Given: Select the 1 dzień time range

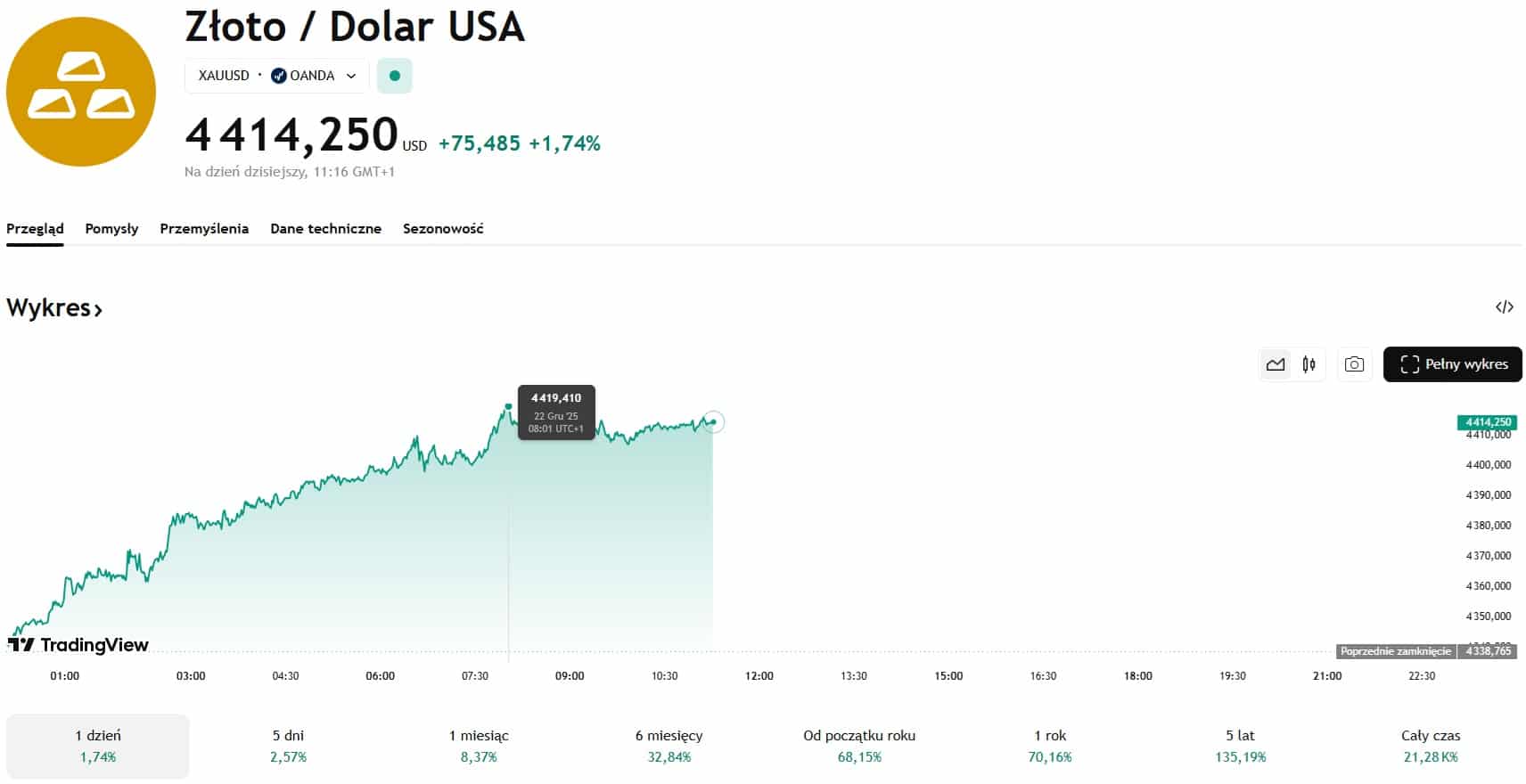Looking at the screenshot, I should point(98,746).
